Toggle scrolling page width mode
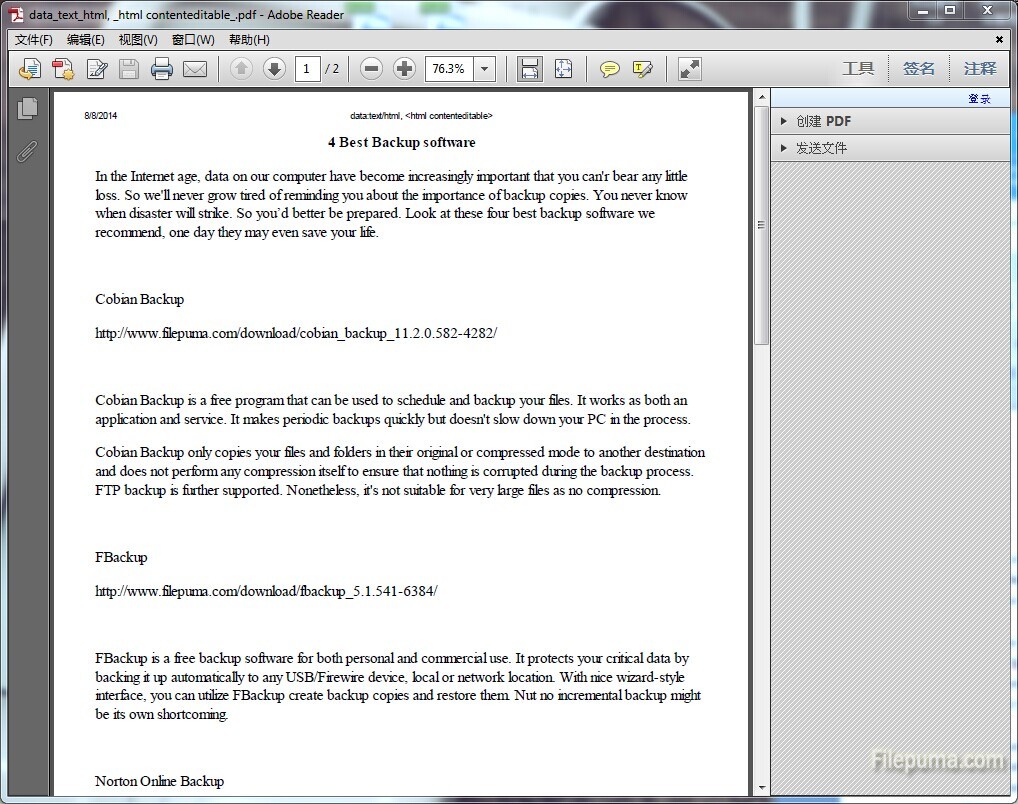This screenshot has width=1018, height=804. (530, 69)
